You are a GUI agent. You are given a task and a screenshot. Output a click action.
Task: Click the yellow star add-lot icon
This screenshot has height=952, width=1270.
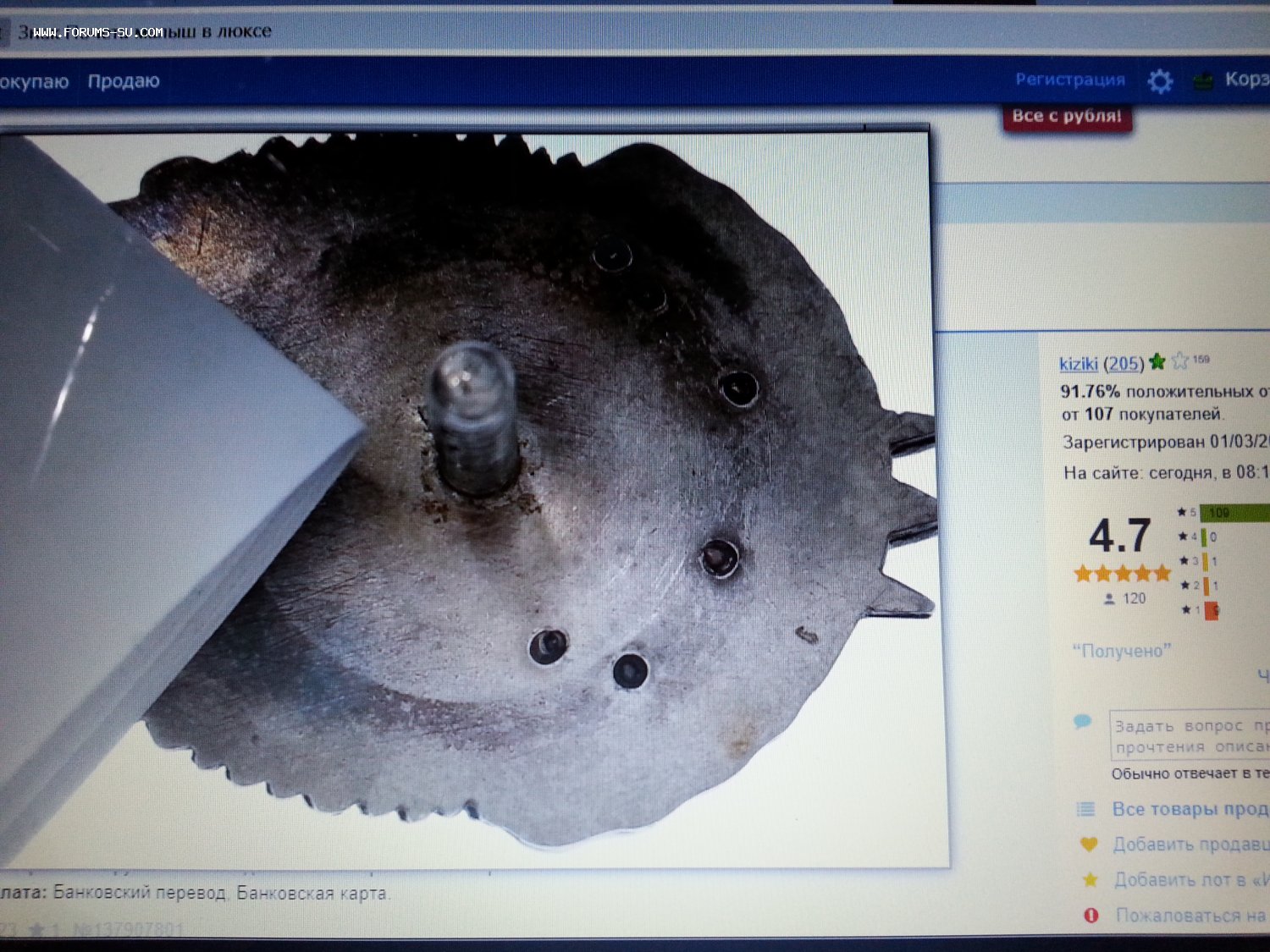(x=1090, y=880)
